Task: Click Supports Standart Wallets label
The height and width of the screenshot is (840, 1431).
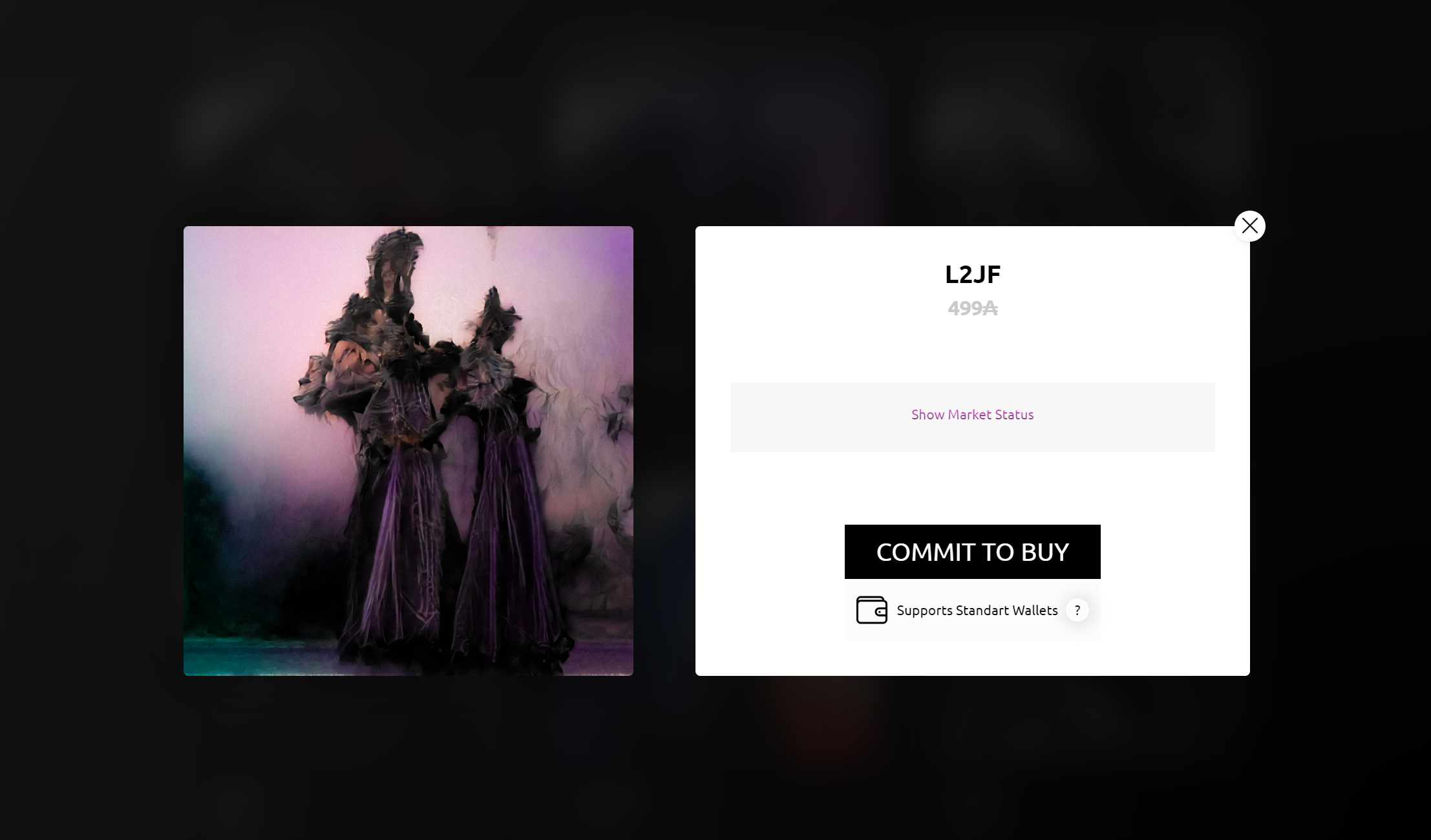Action: pos(977,611)
